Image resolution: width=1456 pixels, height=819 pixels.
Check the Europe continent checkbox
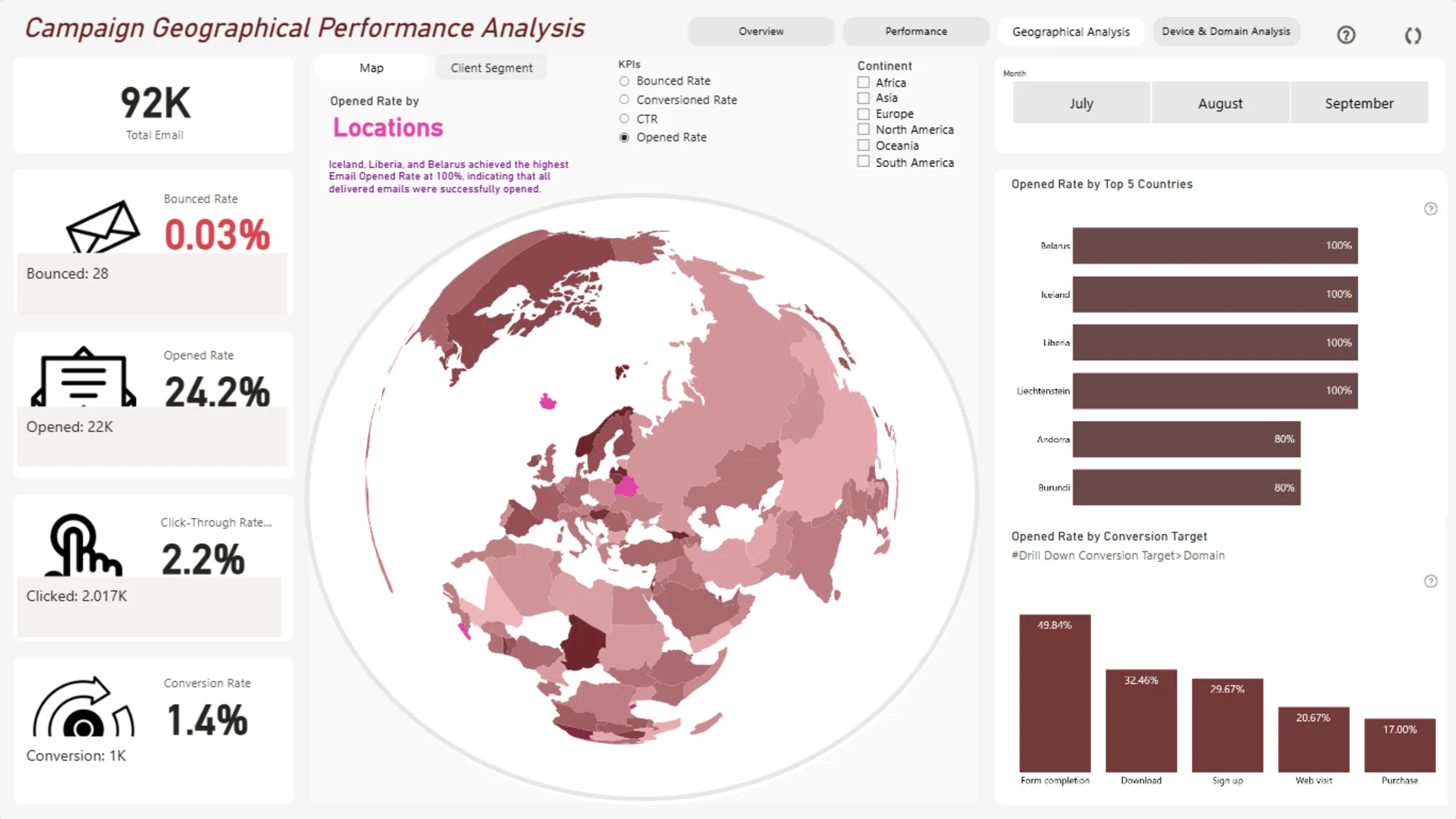(863, 114)
